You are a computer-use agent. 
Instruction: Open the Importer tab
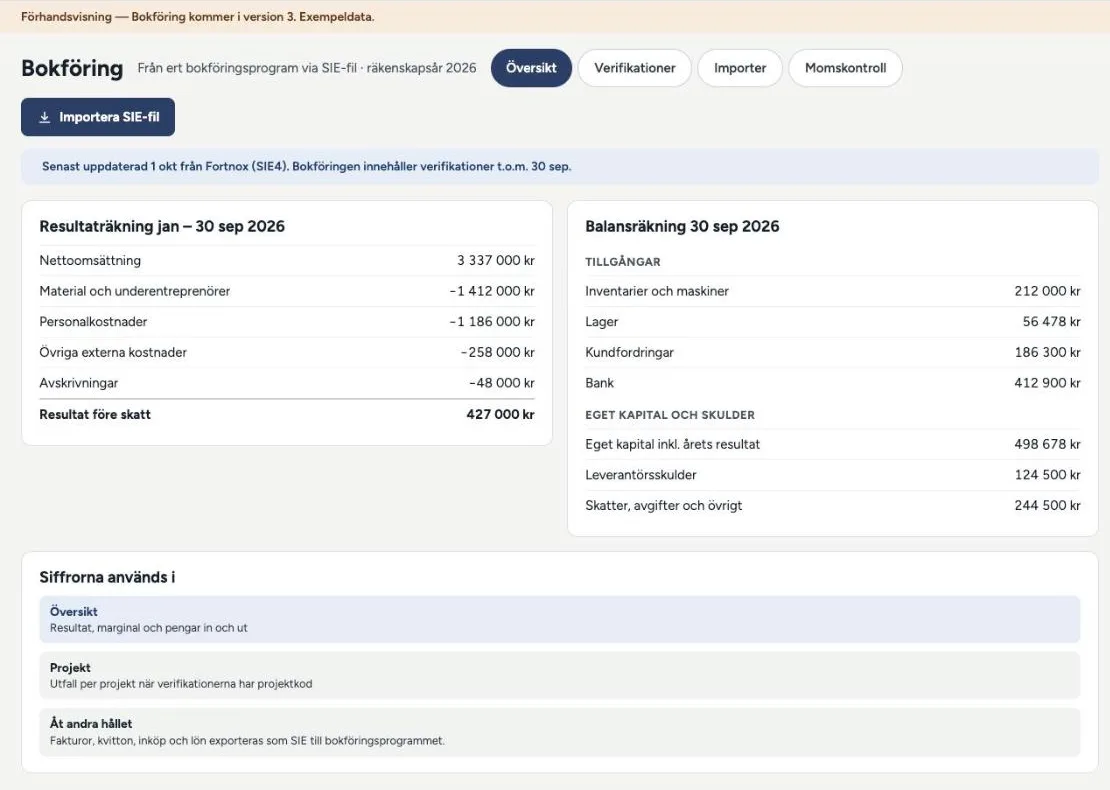740,68
